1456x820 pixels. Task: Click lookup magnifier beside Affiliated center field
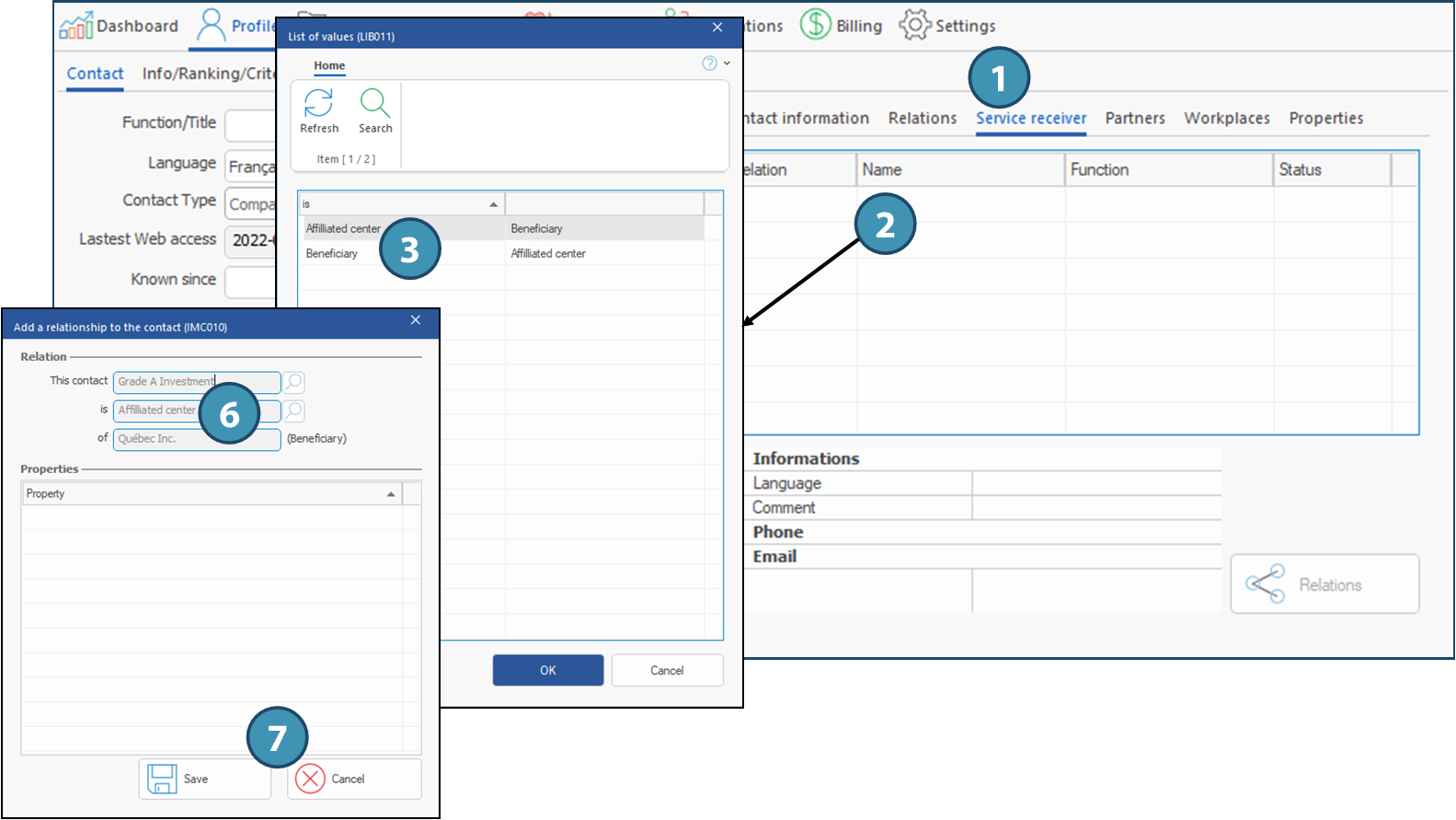click(293, 410)
